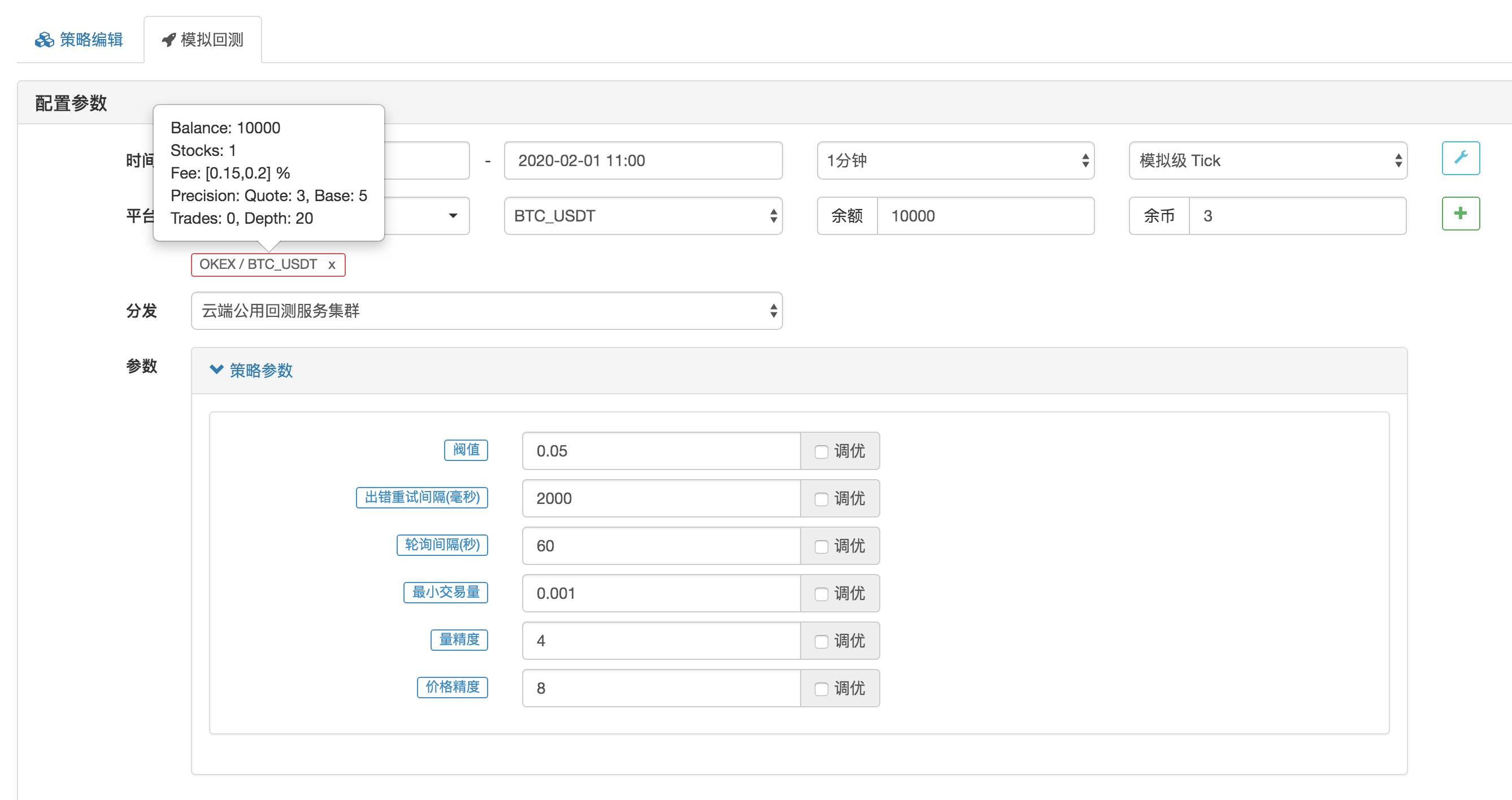Remove the OKEX / BTC_USDT tag
This screenshot has width=1512, height=800.
[332, 266]
